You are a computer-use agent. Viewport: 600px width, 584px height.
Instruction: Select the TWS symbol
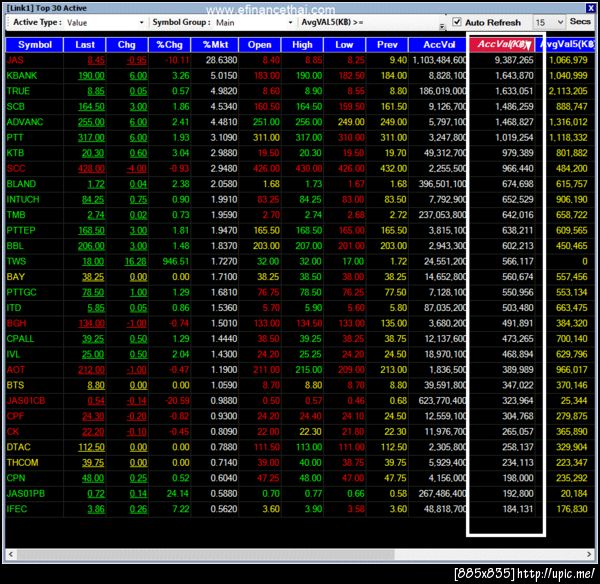16,261
